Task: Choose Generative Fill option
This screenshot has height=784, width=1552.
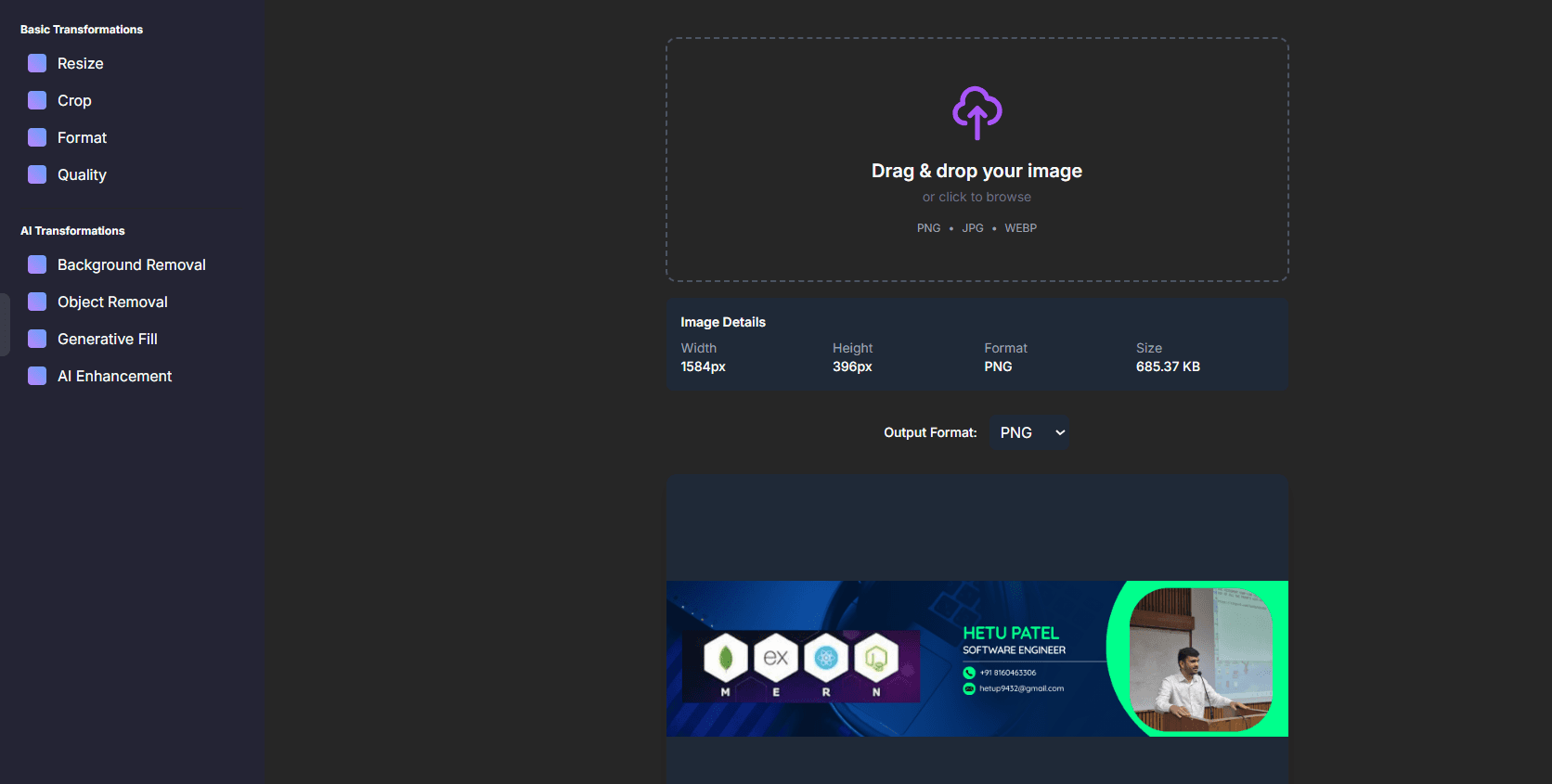Action: 108,339
